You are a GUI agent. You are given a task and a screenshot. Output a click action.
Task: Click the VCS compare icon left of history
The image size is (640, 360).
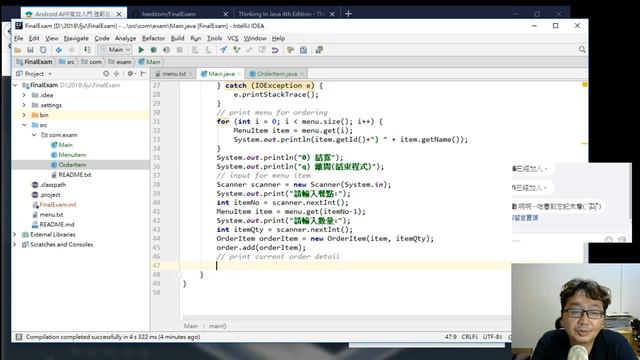tap(249, 50)
